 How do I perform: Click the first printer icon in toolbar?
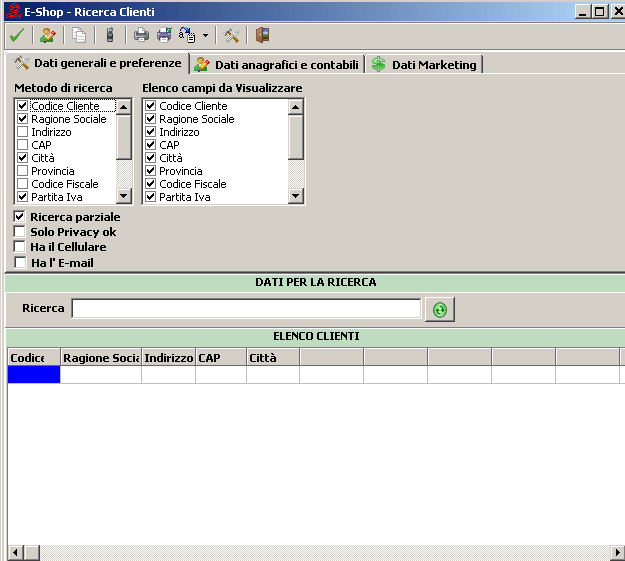coord(141,35)
